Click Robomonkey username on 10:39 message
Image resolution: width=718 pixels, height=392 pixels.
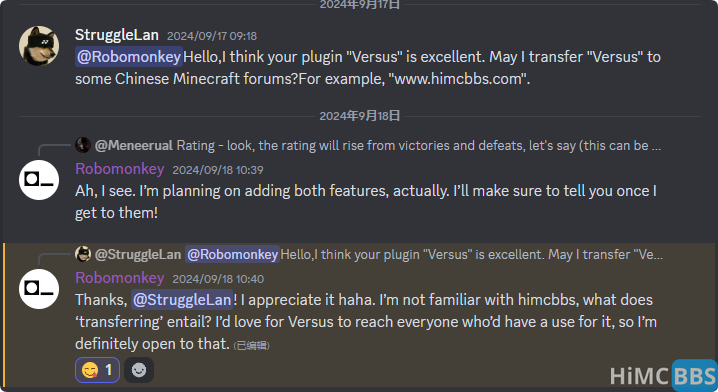[120, 169]
